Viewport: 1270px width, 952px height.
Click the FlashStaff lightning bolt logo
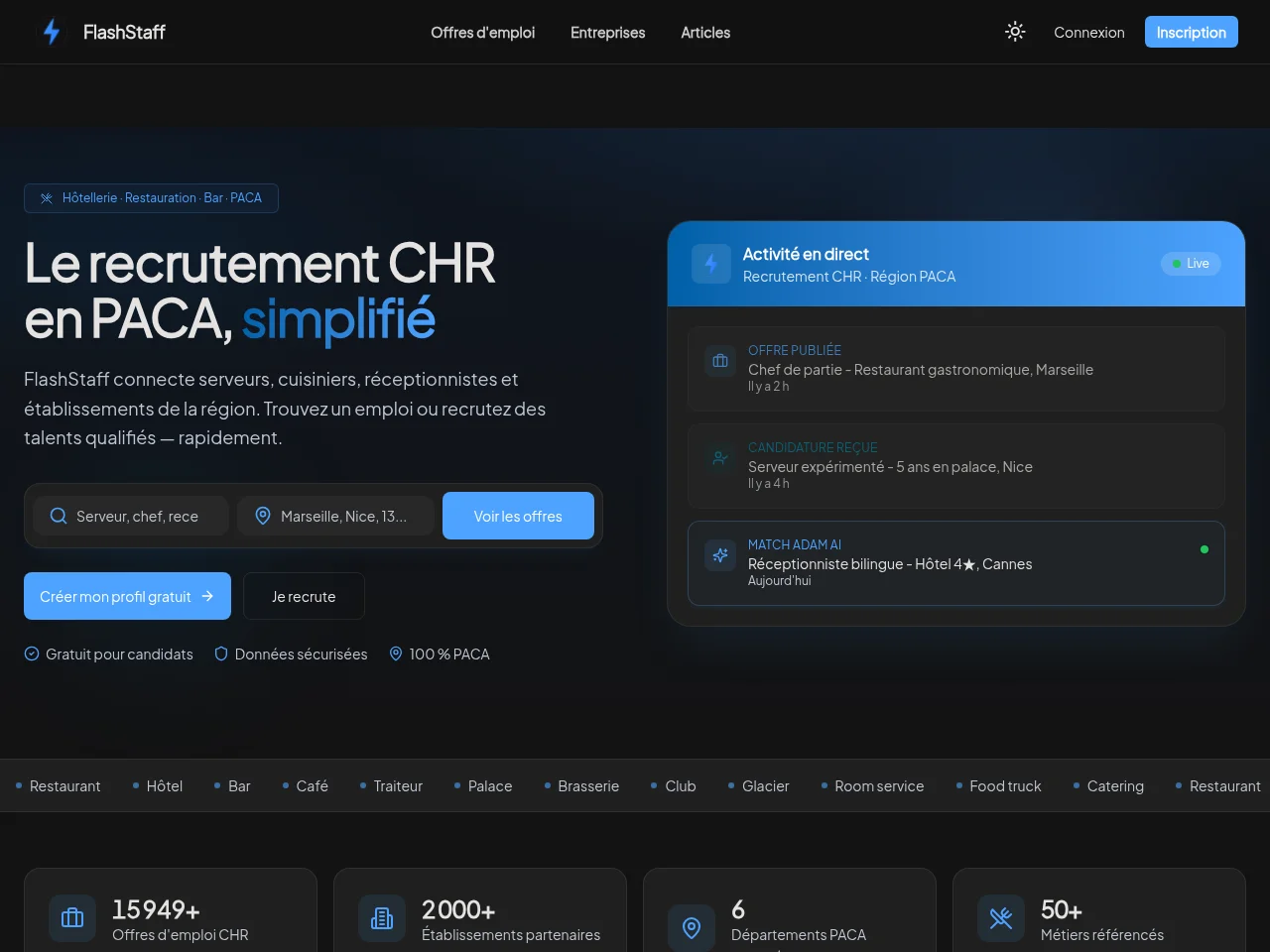[52, 32]
